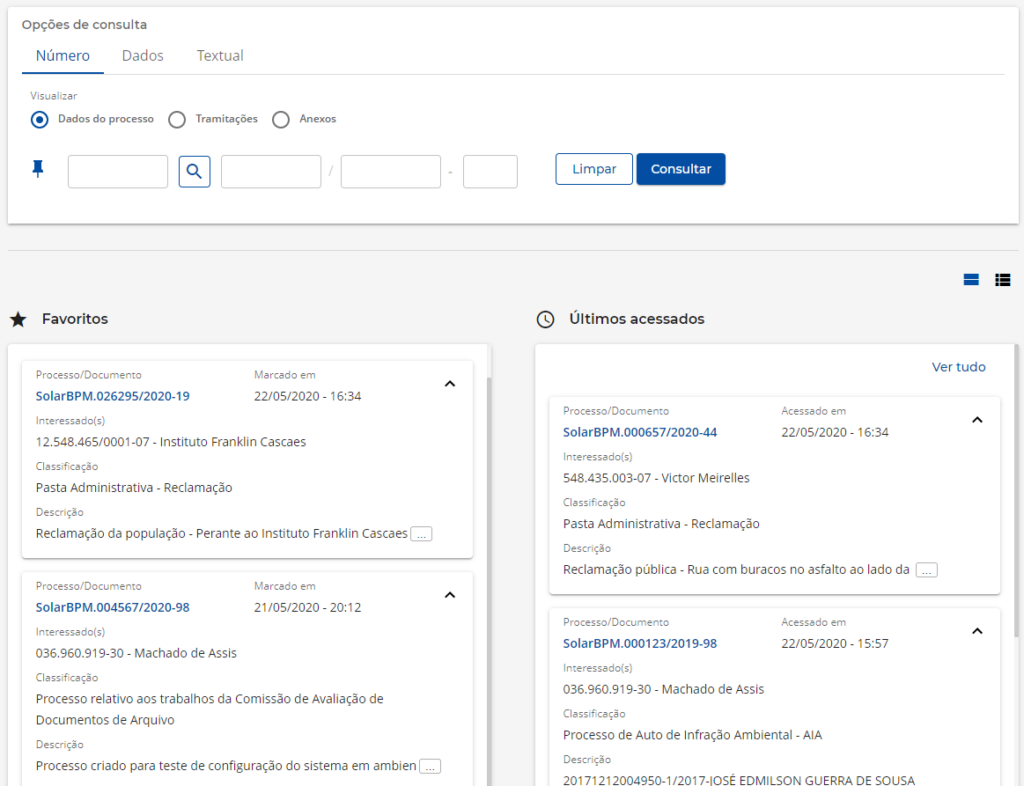Collapse the SolarBPM.004567/2020-98 card
The image size is (1024, 786).
tap(450, 595)
